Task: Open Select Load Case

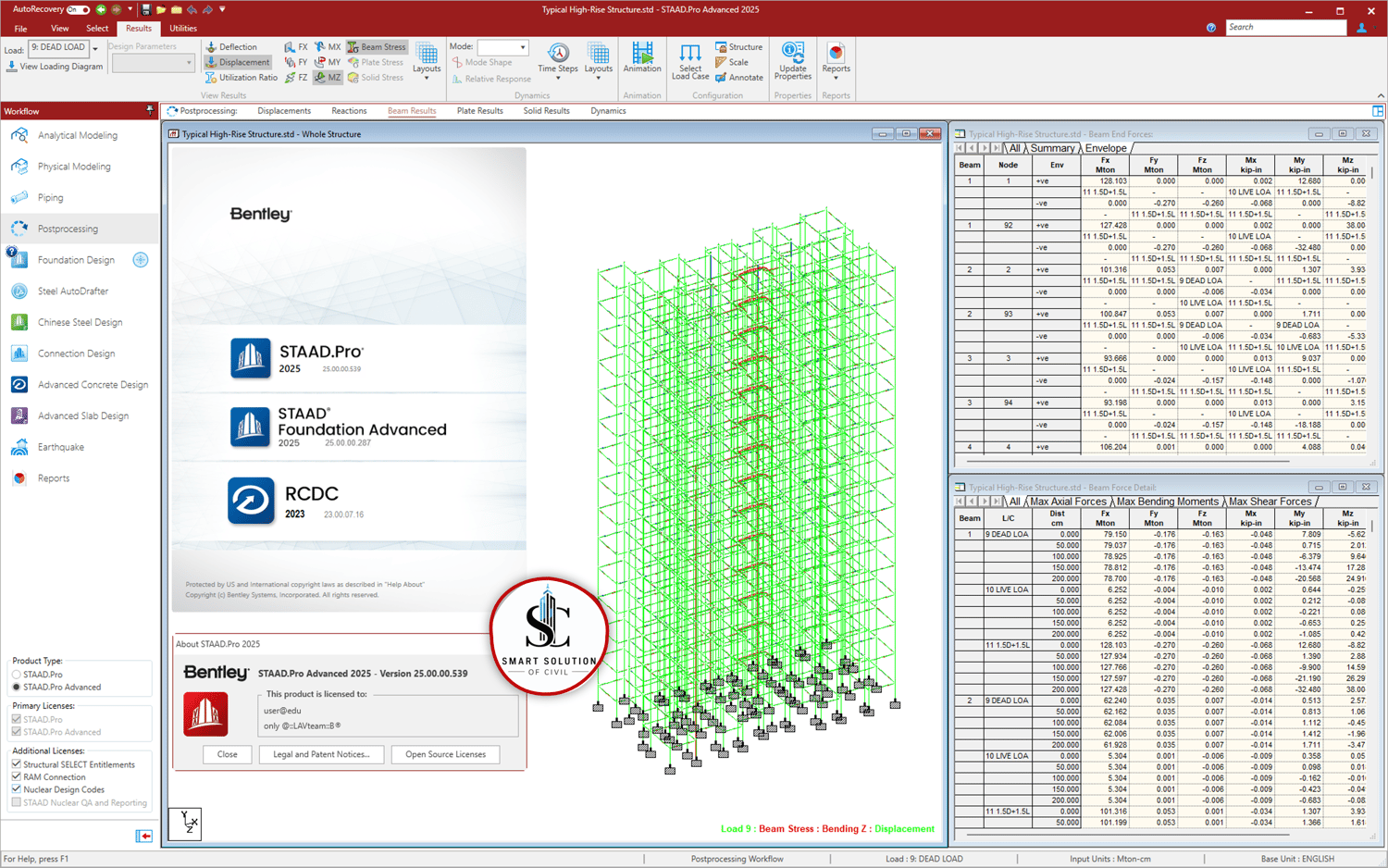Action: click(x=690, y=61)
